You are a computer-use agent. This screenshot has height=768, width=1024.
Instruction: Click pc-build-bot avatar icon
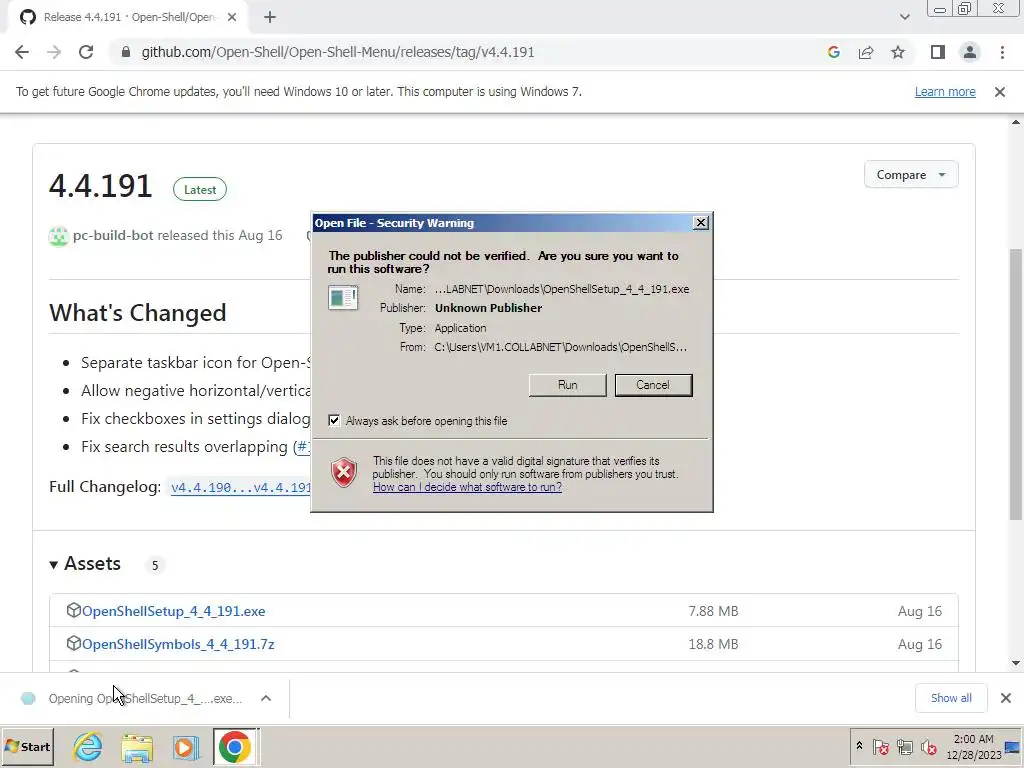pos(58,236)
